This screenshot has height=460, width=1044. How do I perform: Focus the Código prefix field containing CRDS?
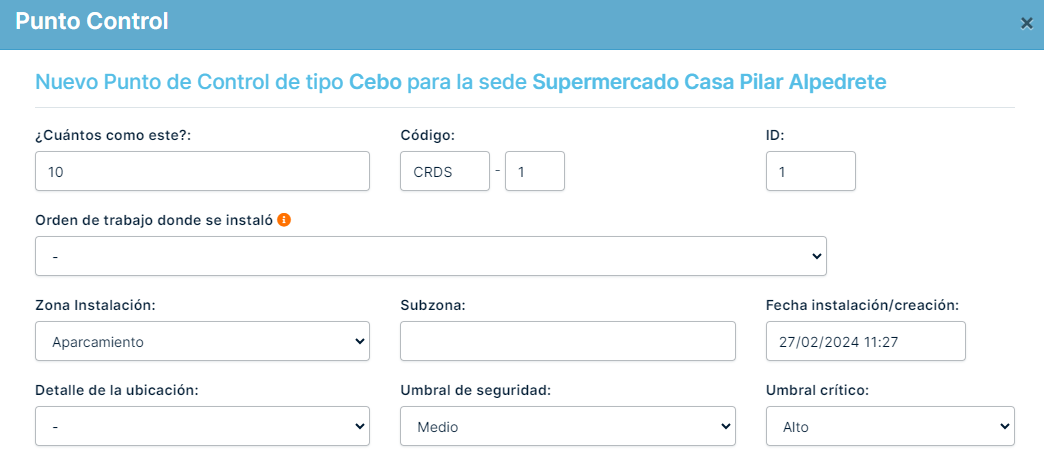444,171
